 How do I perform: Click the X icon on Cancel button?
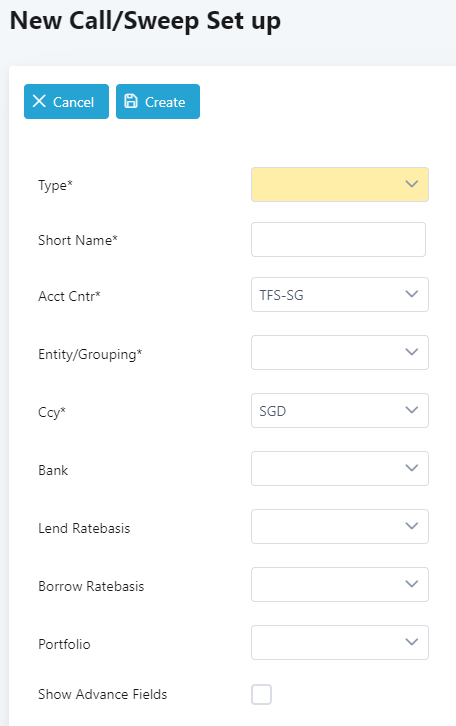pyautogui.click(x=39, y=101)
